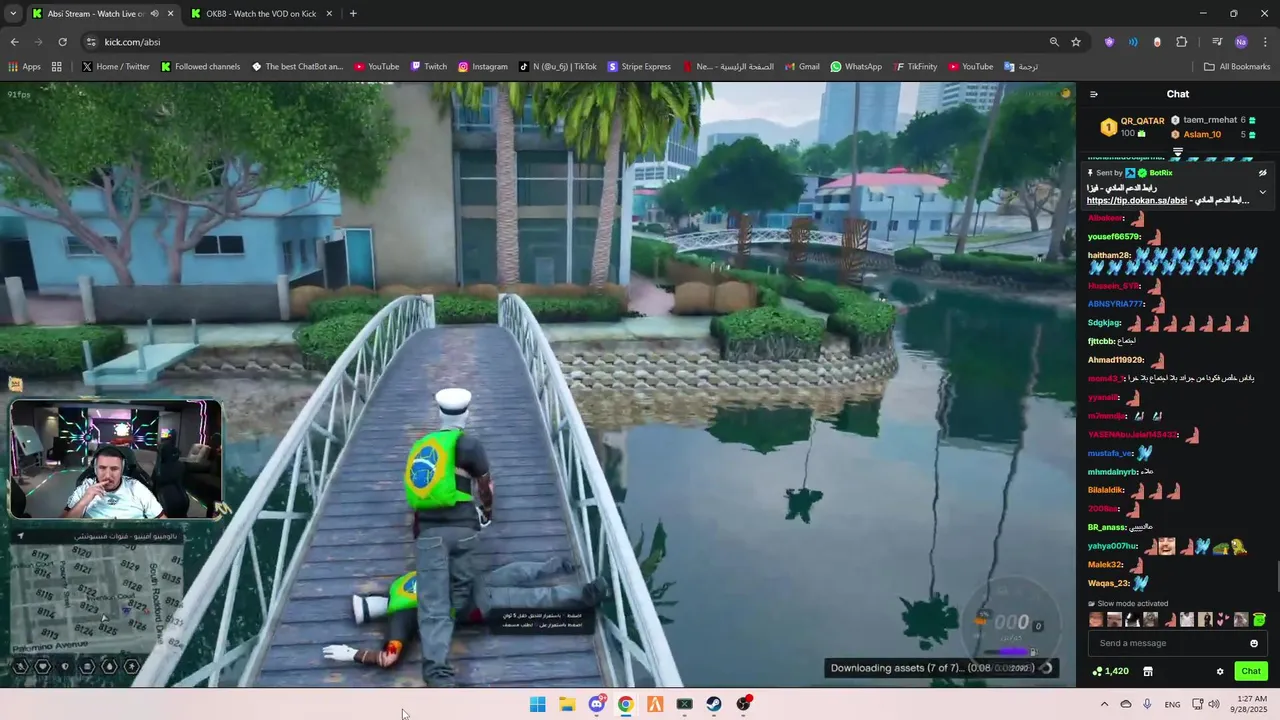
Task: Open the Extensions puzzle menu
Action: [x=1181, y=42]
